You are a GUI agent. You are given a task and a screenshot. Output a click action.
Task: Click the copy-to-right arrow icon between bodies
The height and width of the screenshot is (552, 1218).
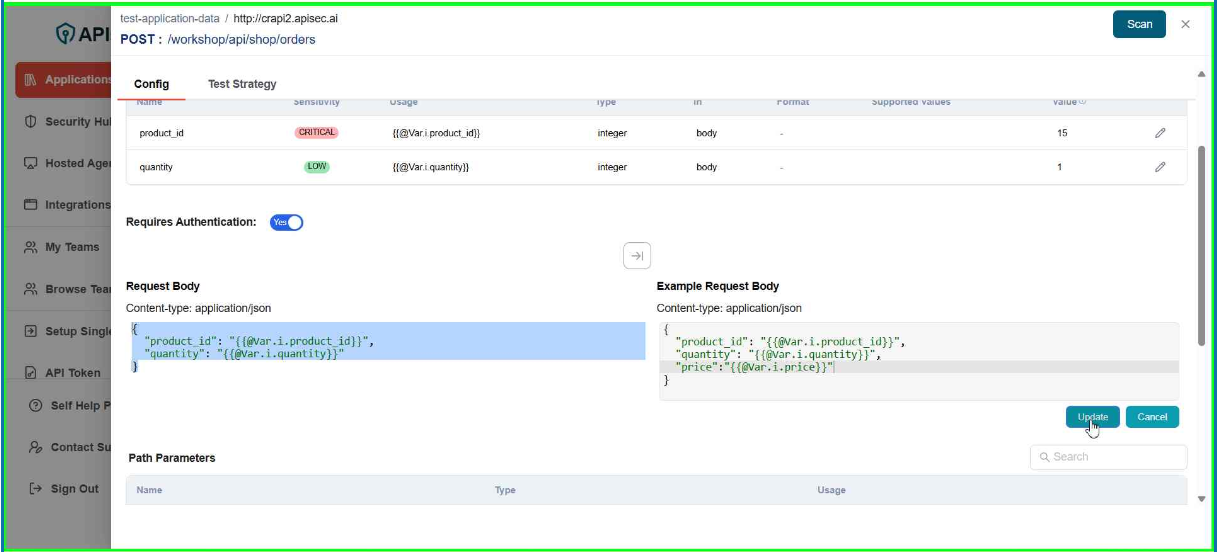click(x=637, y=255)
